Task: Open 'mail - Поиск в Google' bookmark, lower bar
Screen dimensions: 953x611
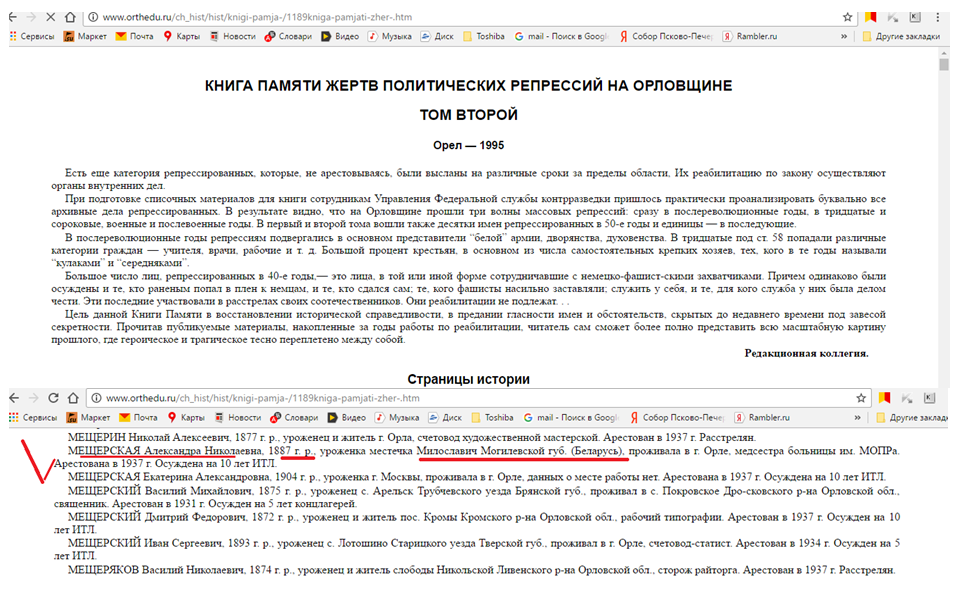Action: (x=571, y=418)
